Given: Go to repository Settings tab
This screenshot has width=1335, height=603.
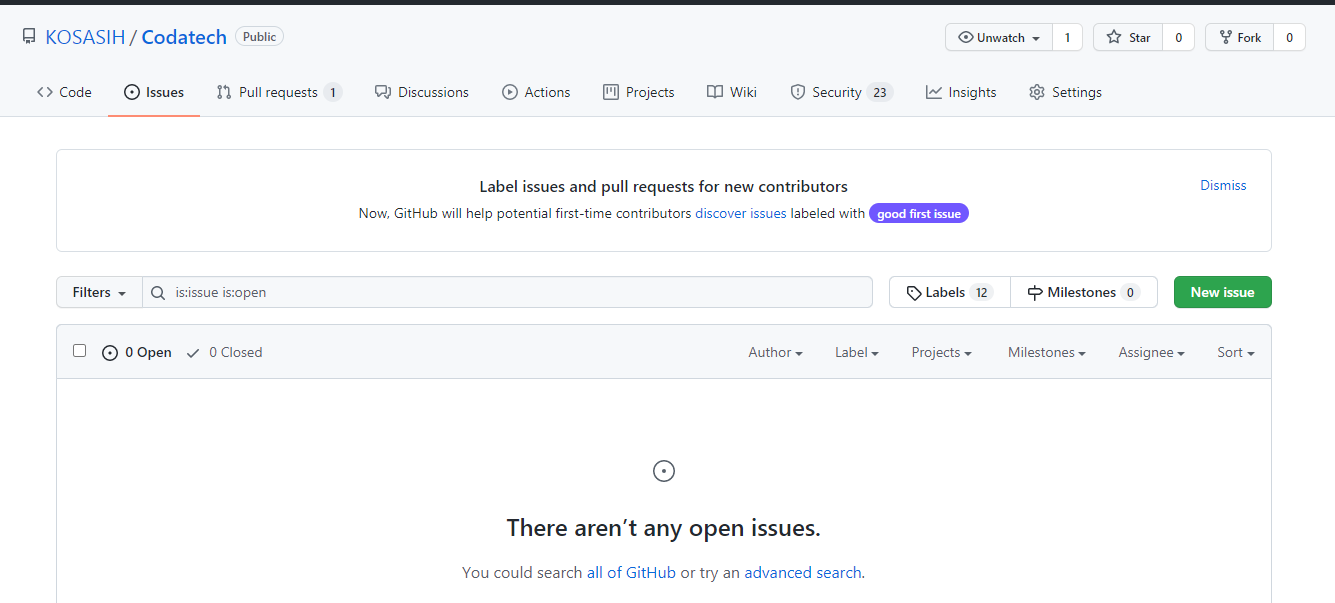Looking at the screenshot, I should [x=1065, y=92].
